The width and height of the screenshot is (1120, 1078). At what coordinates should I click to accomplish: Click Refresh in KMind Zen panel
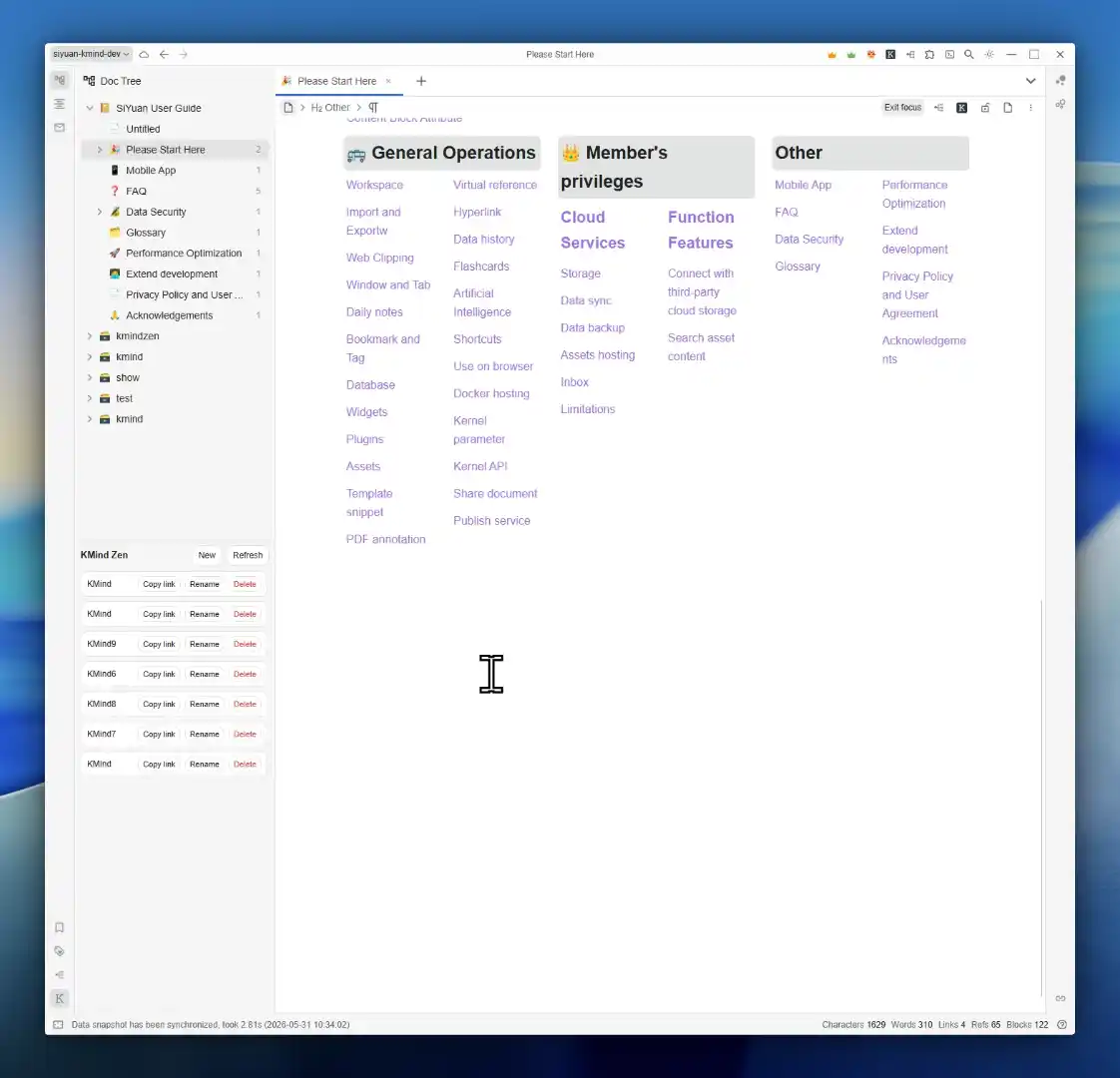pyautogui.click(x=248, y=555)
